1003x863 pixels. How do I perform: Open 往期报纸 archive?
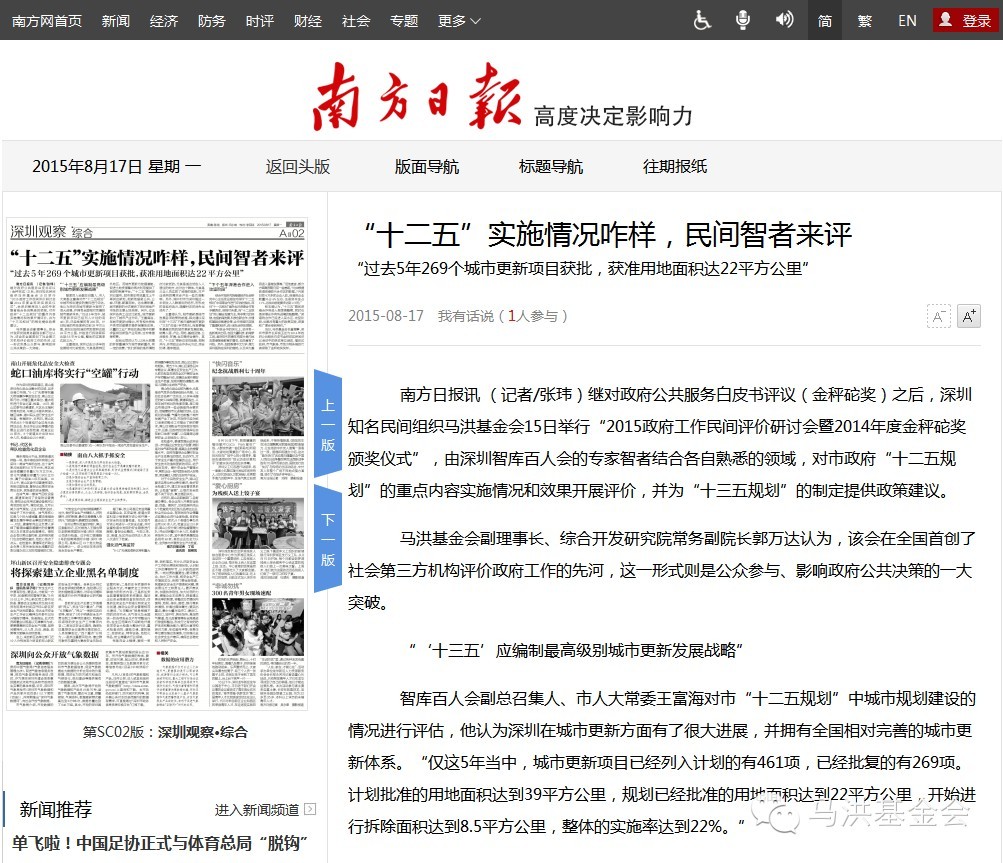tap(675, 167)
